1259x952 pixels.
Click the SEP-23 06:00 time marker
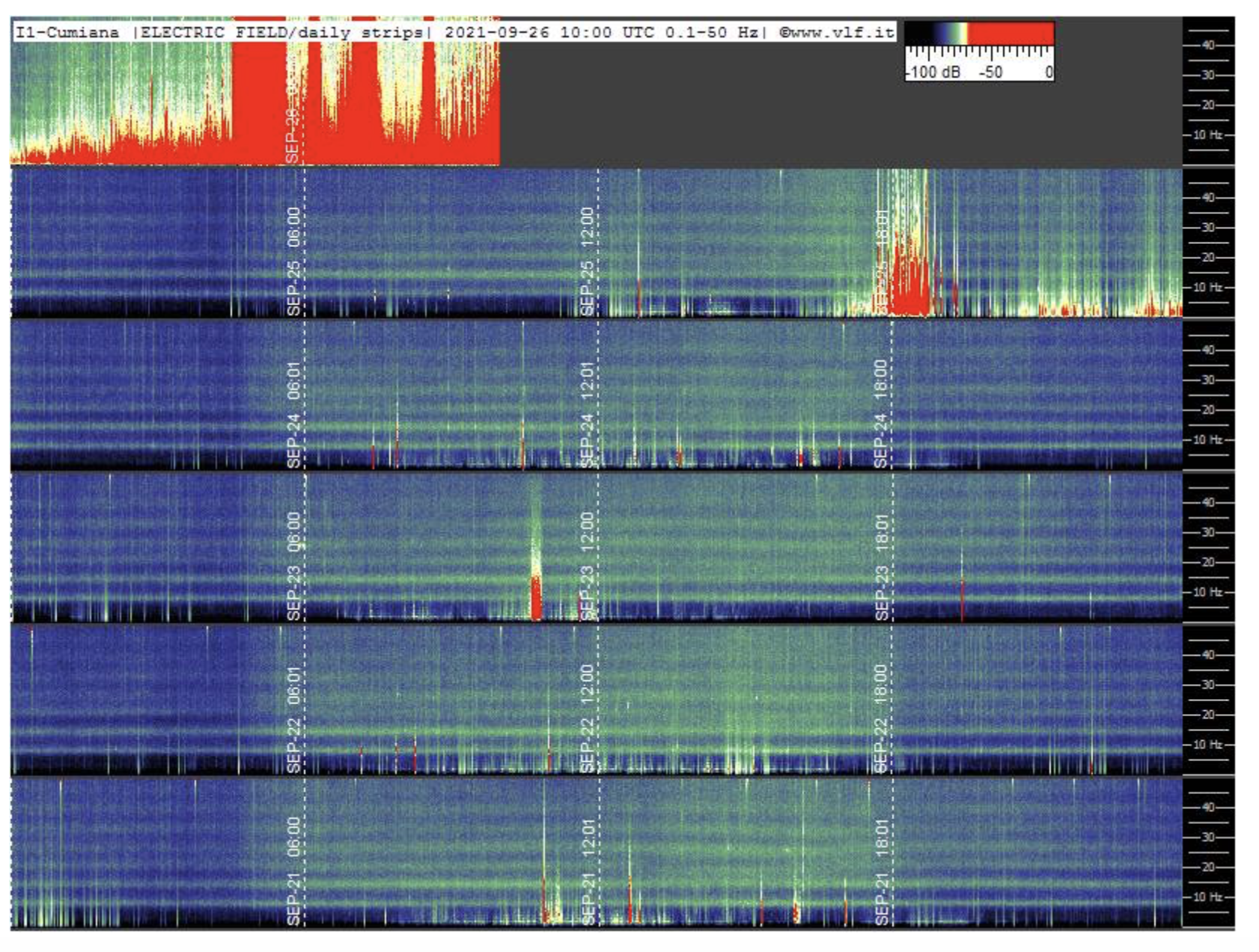click(293, 567)
